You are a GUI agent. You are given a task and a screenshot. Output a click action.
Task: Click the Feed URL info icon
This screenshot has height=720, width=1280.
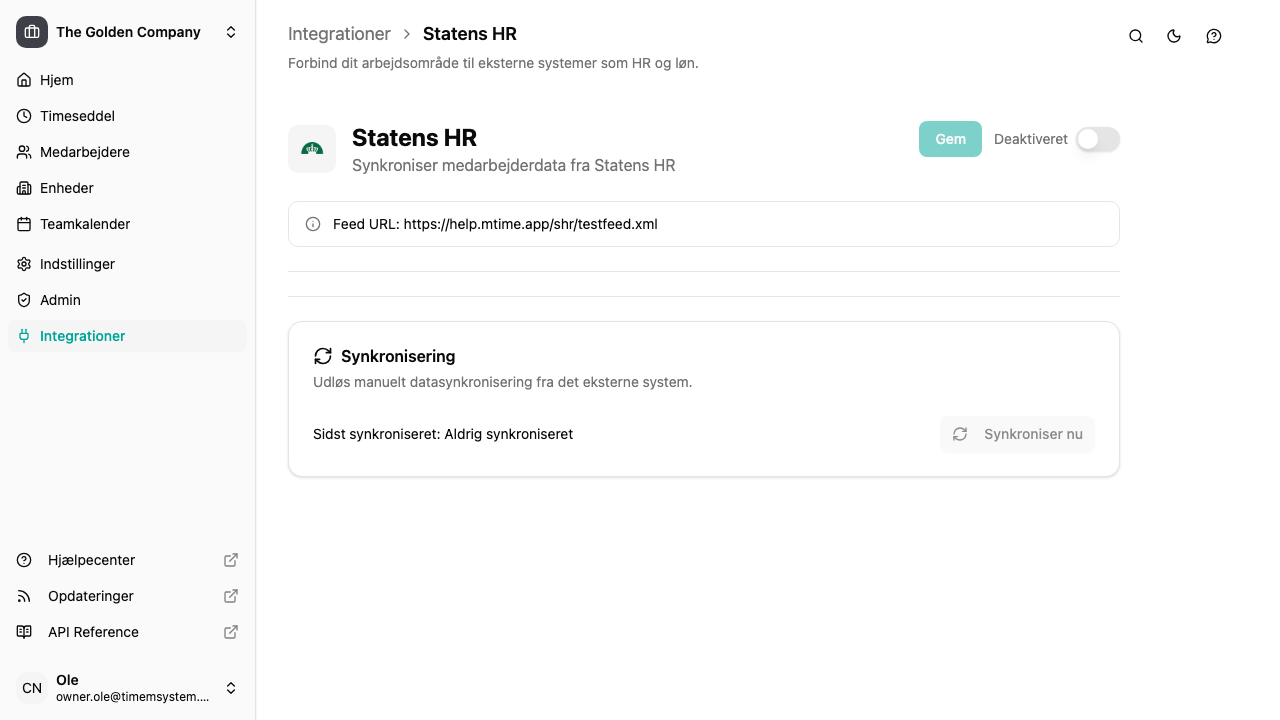pos(313,224)
